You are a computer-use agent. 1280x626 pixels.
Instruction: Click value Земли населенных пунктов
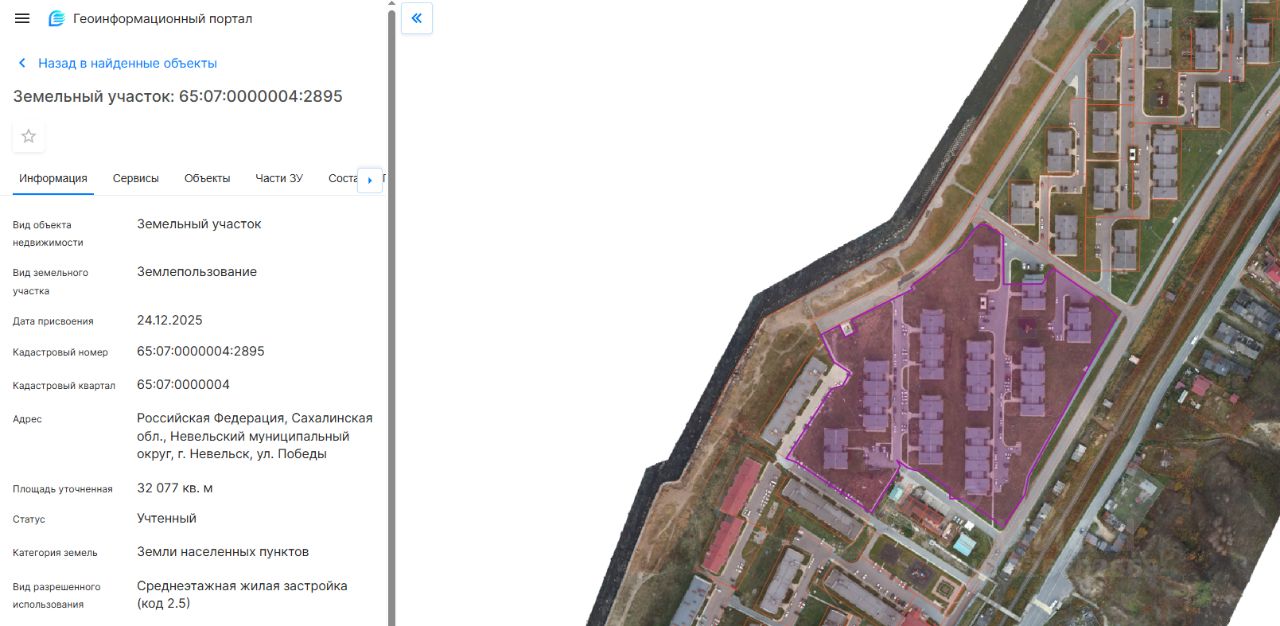pyautogui.click(x=223, y=552)
